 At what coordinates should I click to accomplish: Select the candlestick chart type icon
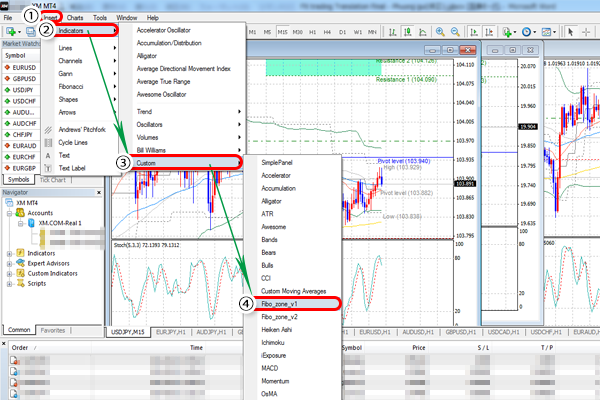(408, 32)
